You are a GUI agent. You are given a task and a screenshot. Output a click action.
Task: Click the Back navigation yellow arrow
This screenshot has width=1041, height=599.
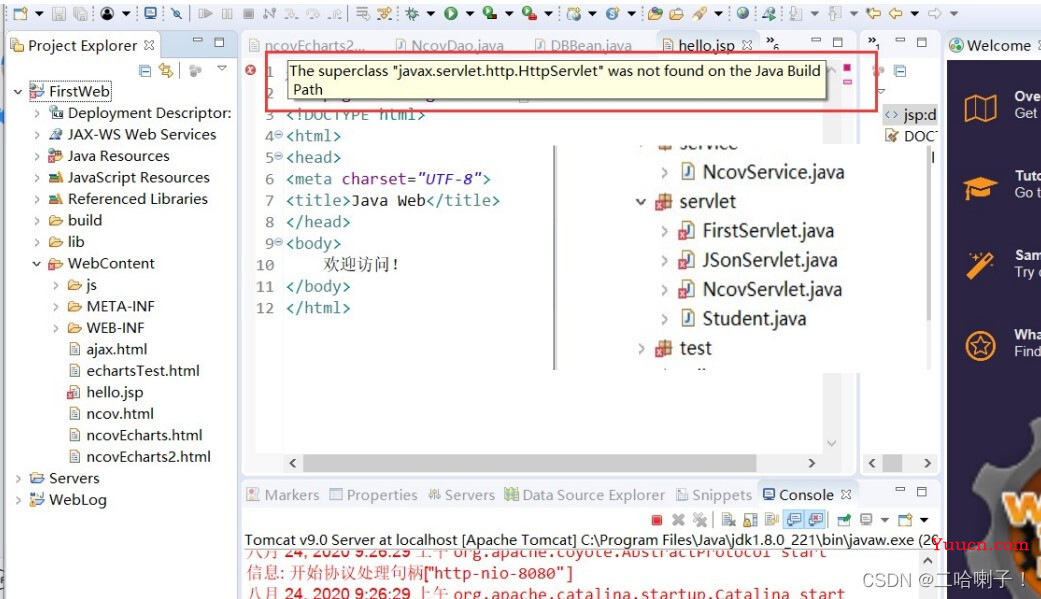click(896, 13)
